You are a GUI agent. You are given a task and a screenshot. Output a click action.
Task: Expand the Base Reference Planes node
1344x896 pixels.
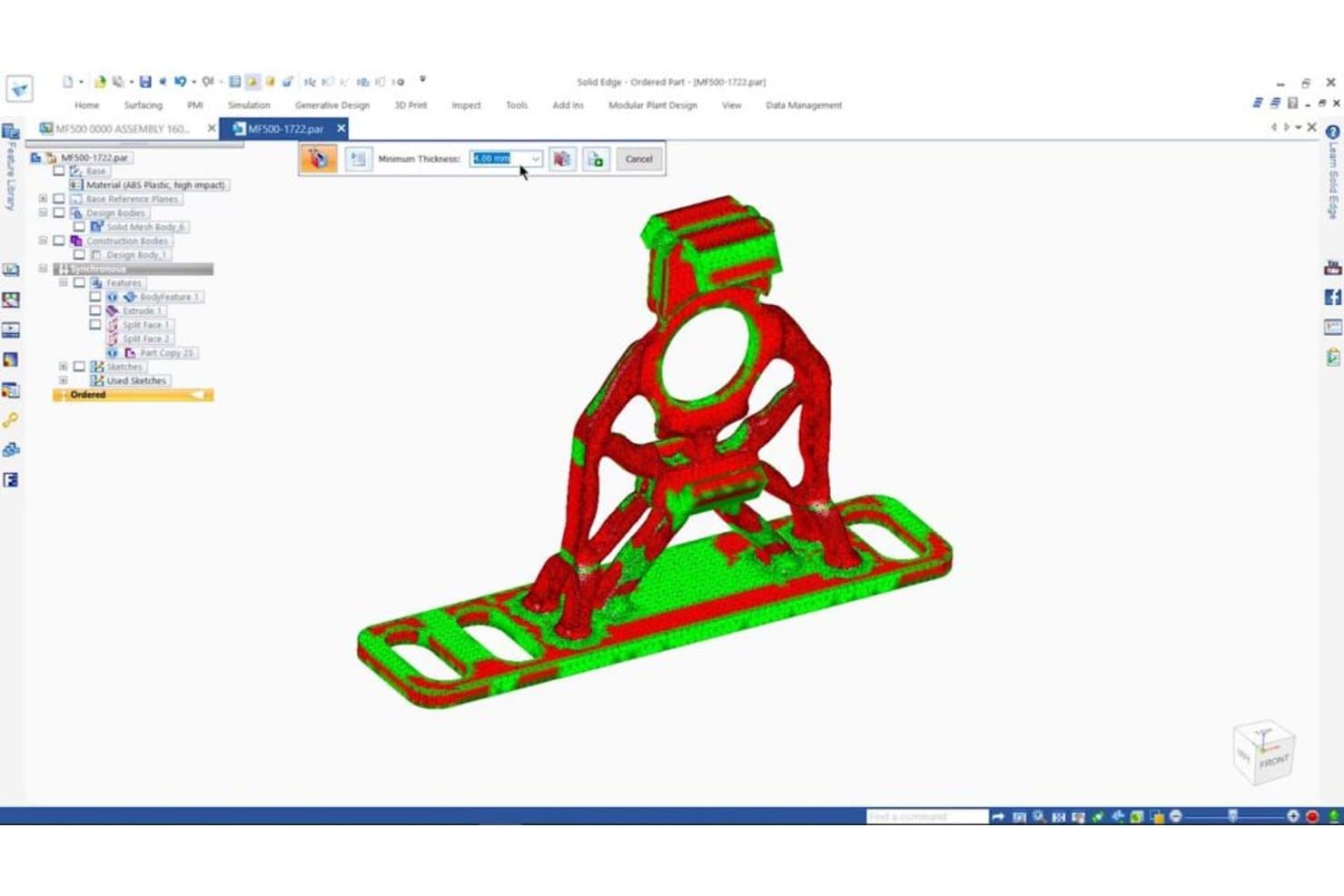[x=43, y=199]
